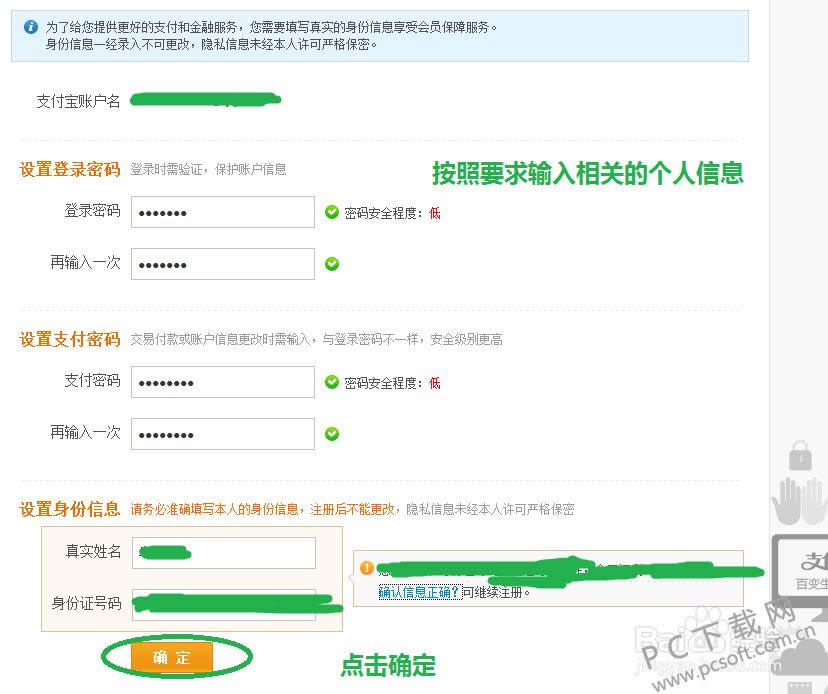Select the 身份证号码 input field

(x=223, y=604)
